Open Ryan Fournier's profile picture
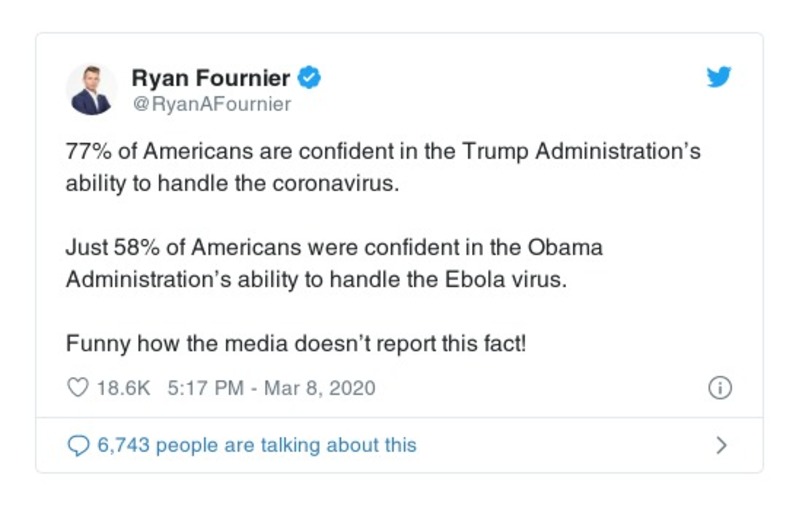 91,88
